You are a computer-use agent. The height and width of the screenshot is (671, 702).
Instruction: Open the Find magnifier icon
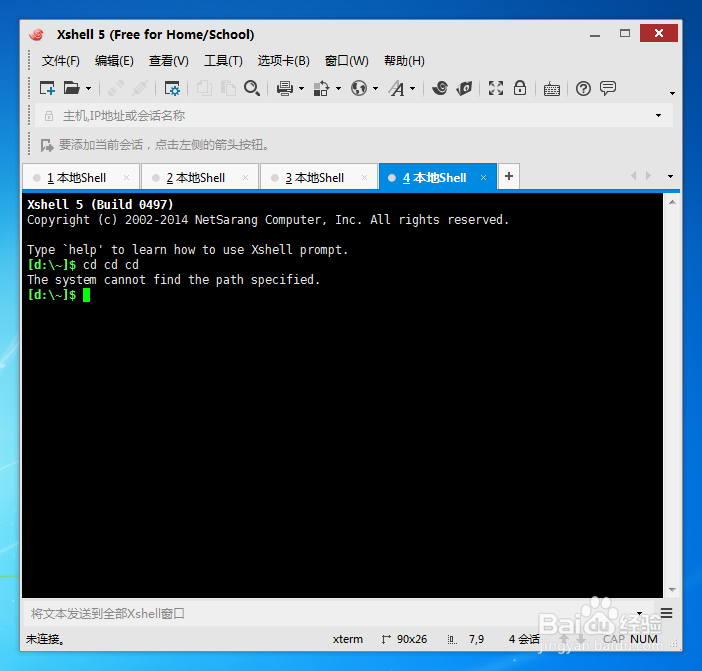pyautogui.click(x=252, y=88)
